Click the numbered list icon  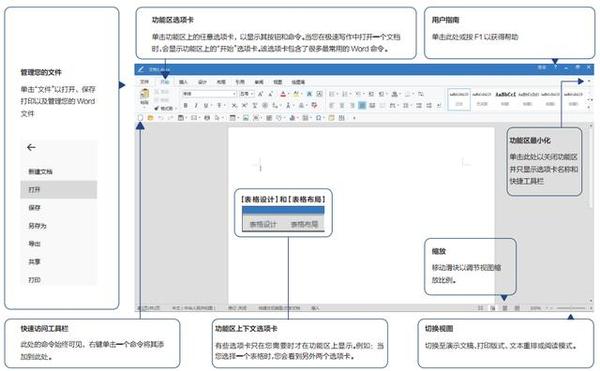[345, 94]
